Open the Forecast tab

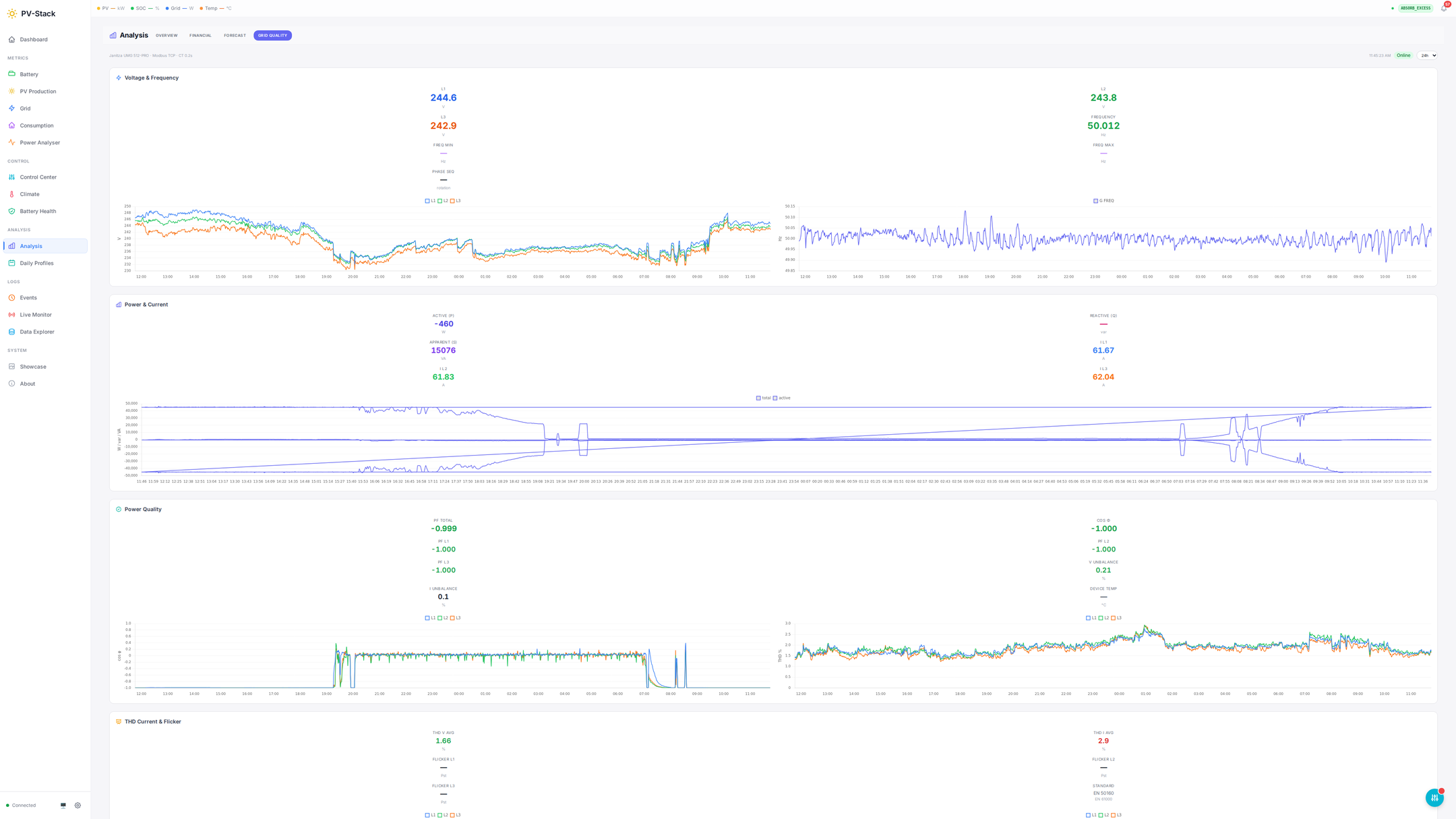click(235, 35)
